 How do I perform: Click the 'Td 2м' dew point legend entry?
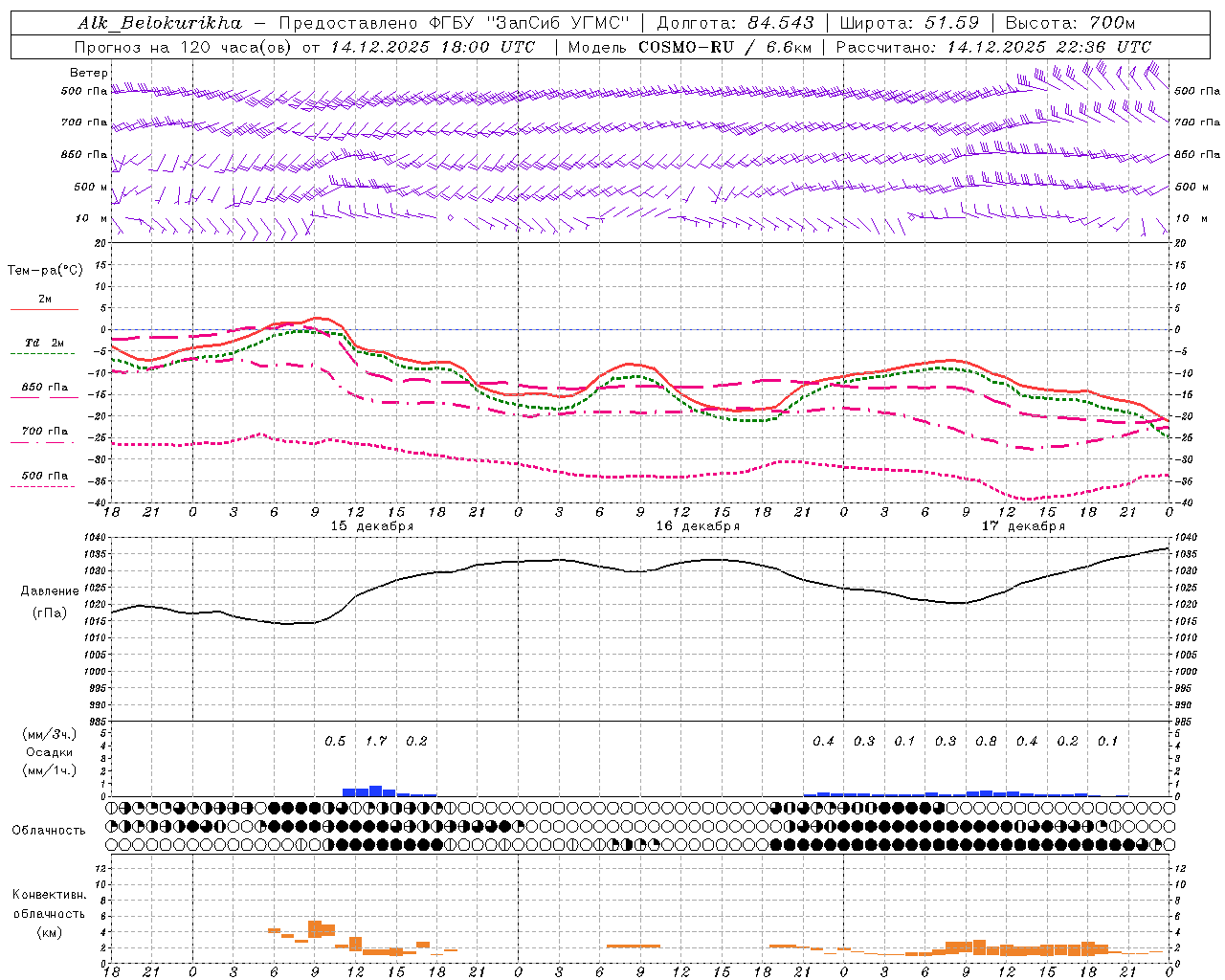point(45,343)
